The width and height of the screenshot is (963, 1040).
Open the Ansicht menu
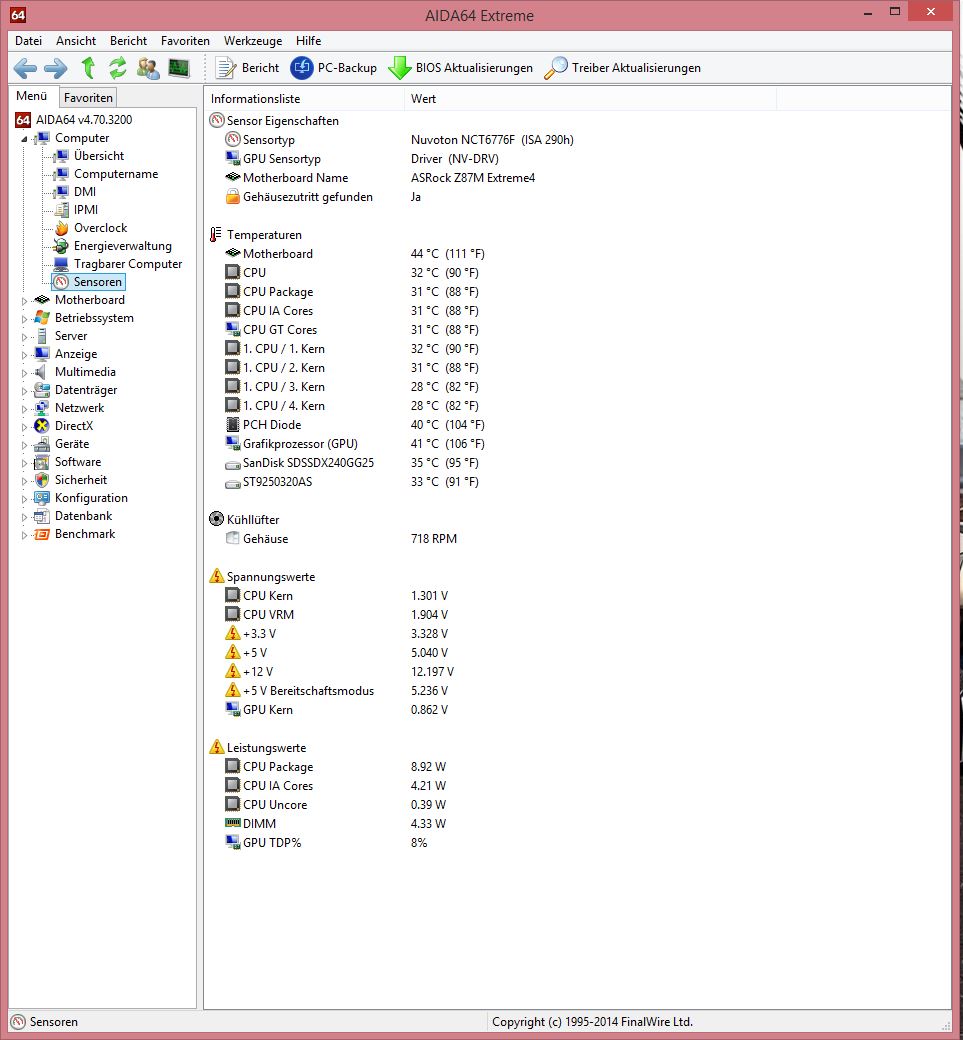click(x=76, y=40)
